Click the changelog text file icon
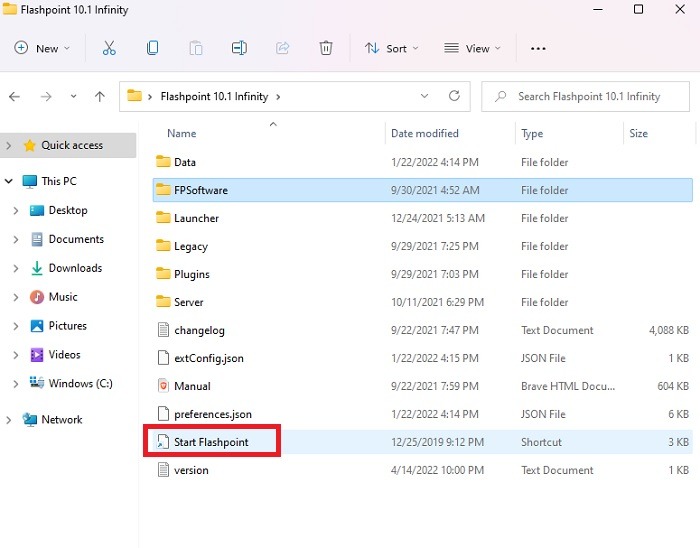 point(163,330)
